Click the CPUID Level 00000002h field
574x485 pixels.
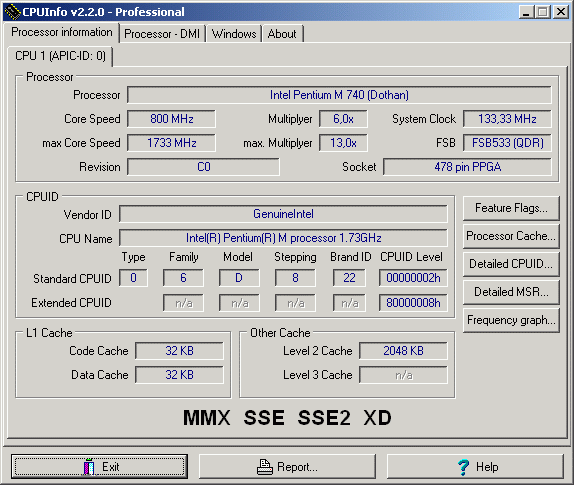[x=413, y=278]
